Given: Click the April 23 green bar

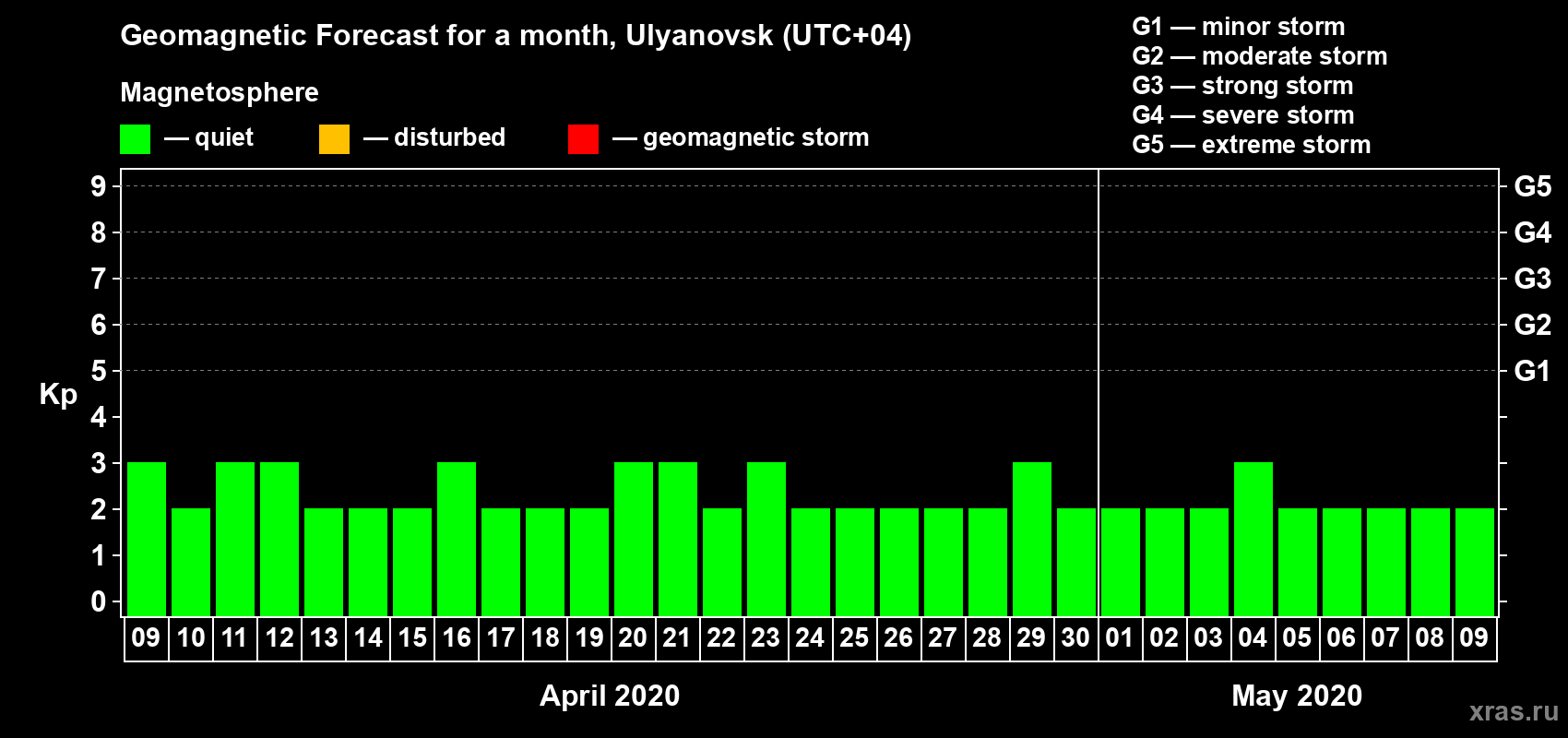Looking at the screenshot, I should pyautogui.click(x=766, y=539).
